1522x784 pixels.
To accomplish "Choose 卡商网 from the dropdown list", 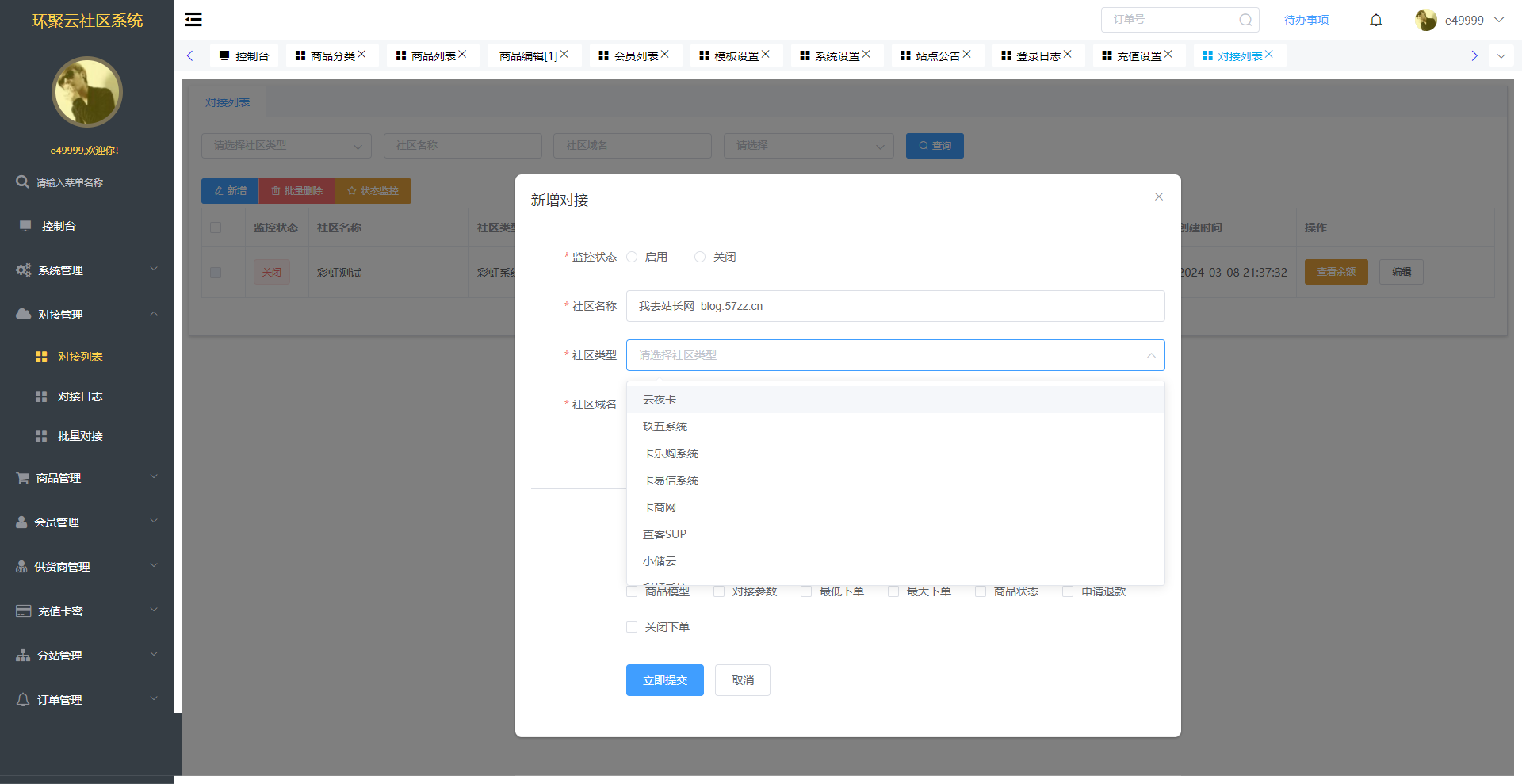I will point(895,507).
